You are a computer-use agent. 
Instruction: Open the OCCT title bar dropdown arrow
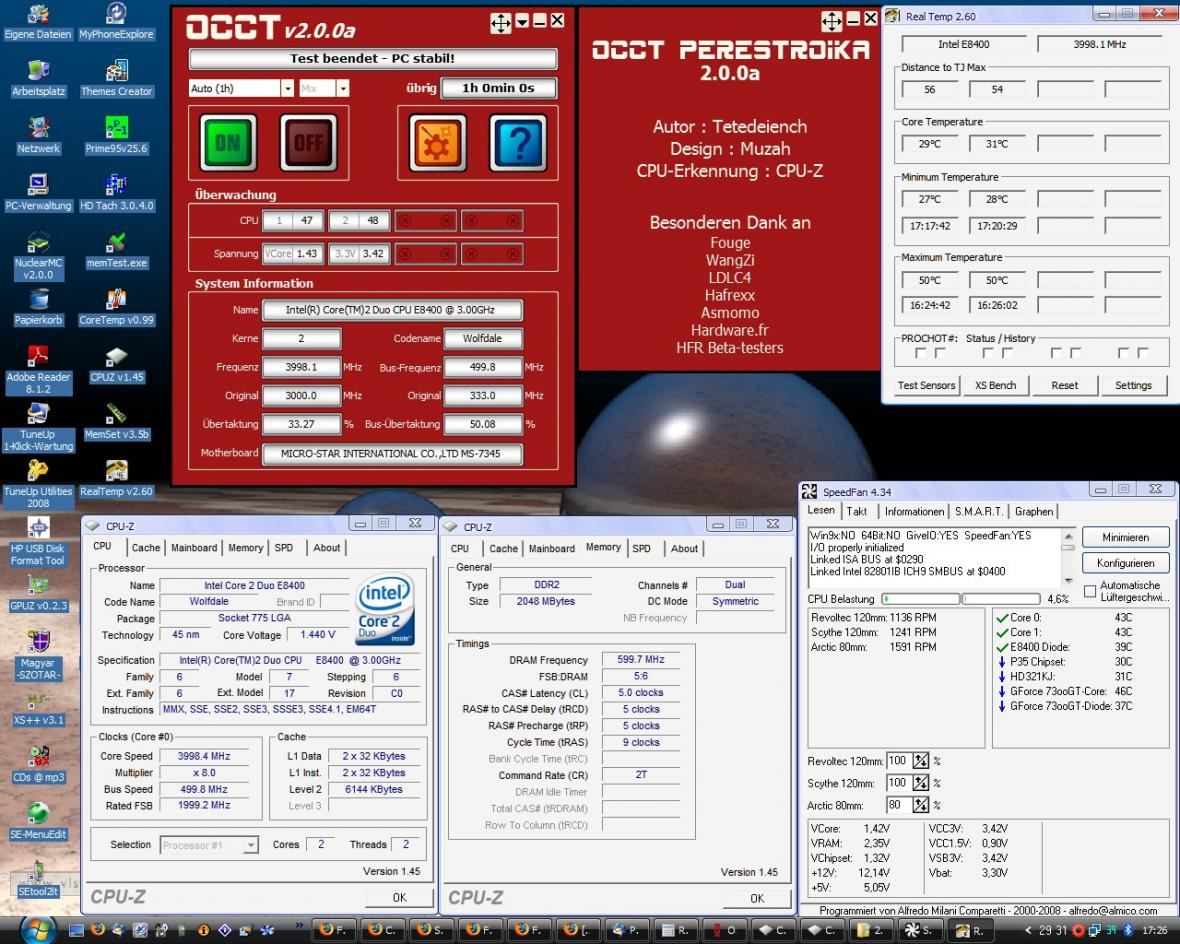(x=522, y=22)
